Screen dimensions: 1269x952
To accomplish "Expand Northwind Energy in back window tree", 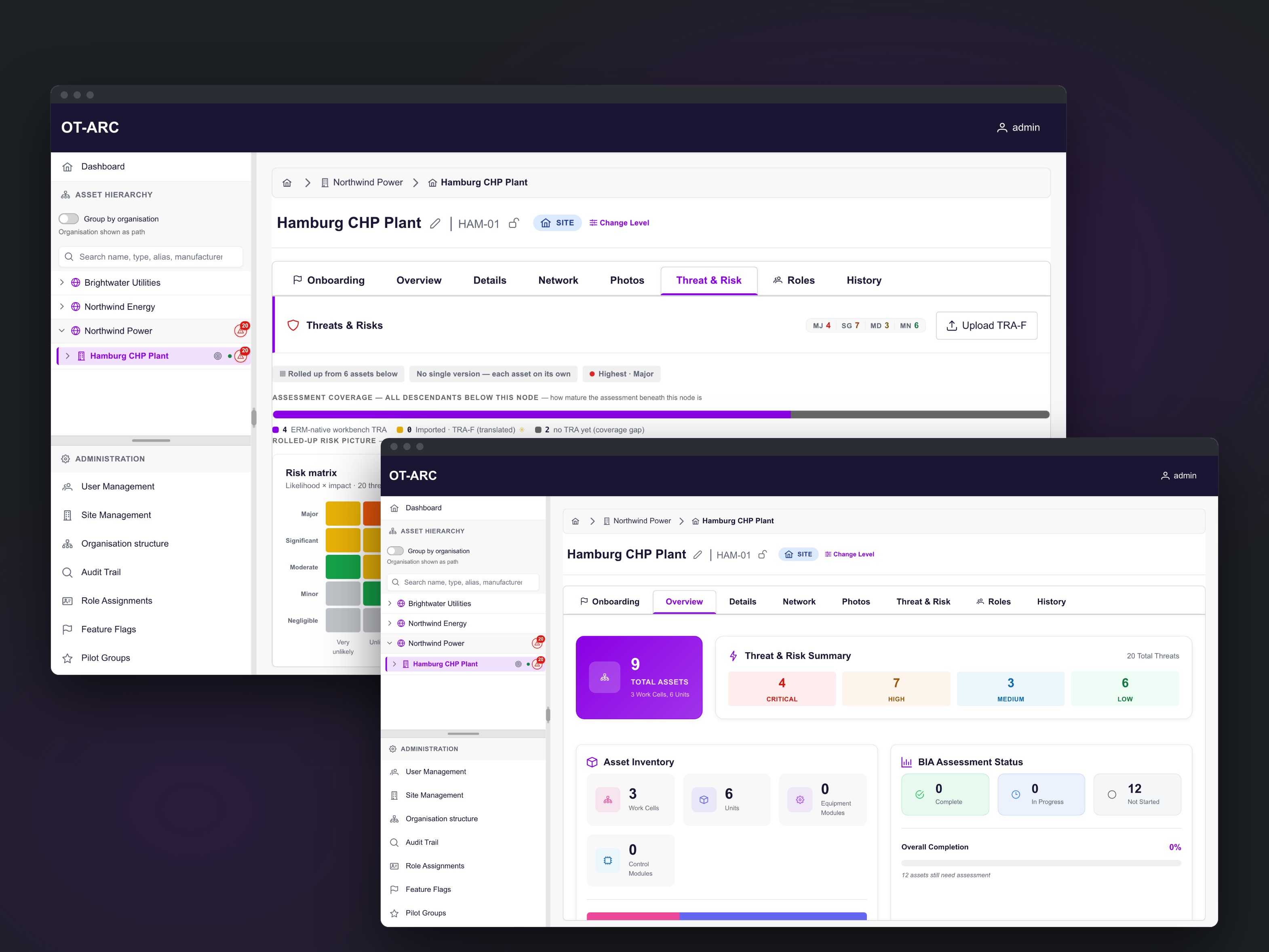I will (x=62, y=306).
